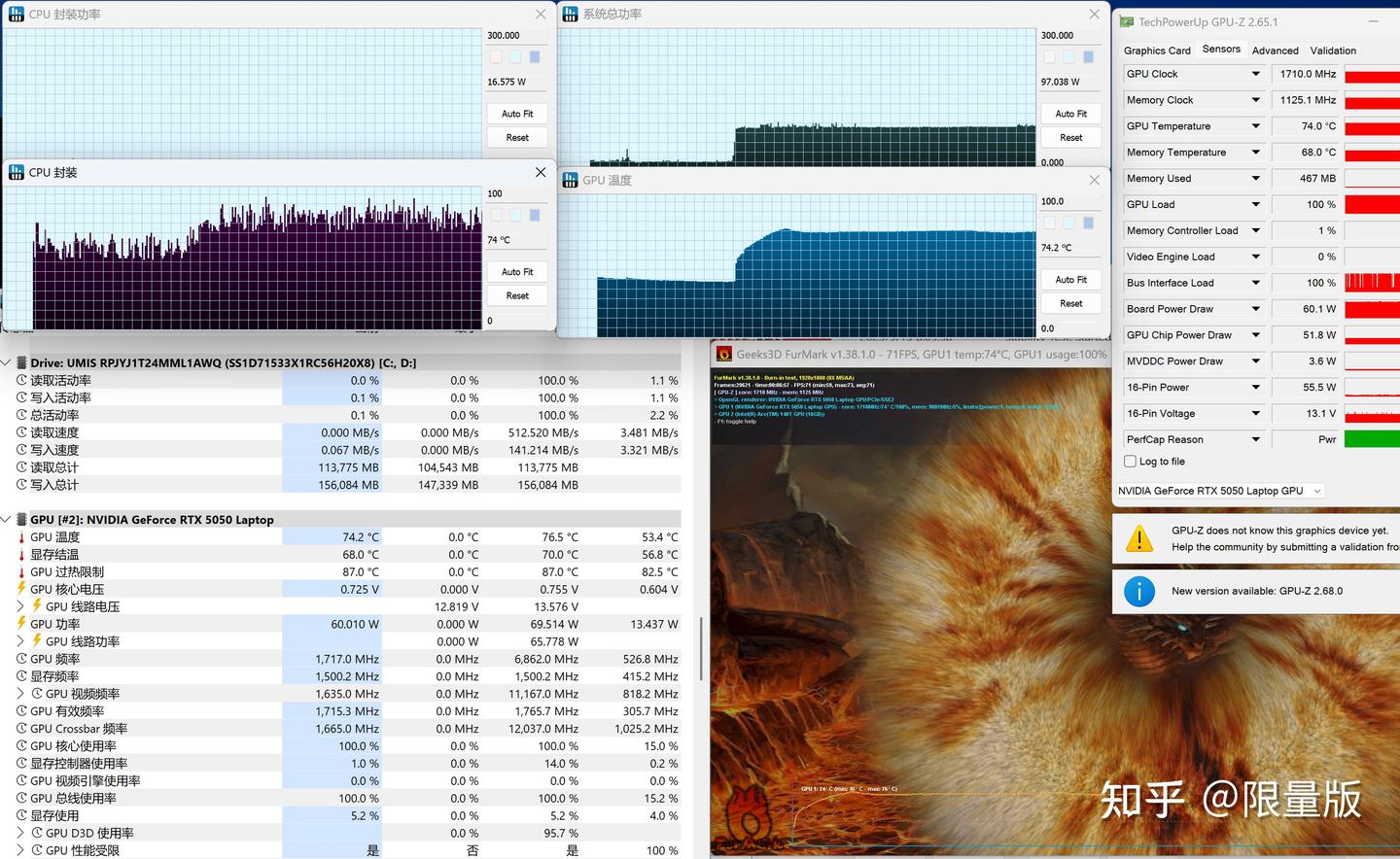Close the GPU 温度 graph window
The height and width of the screenshot is (859, 1400).
coord(1095,180)
